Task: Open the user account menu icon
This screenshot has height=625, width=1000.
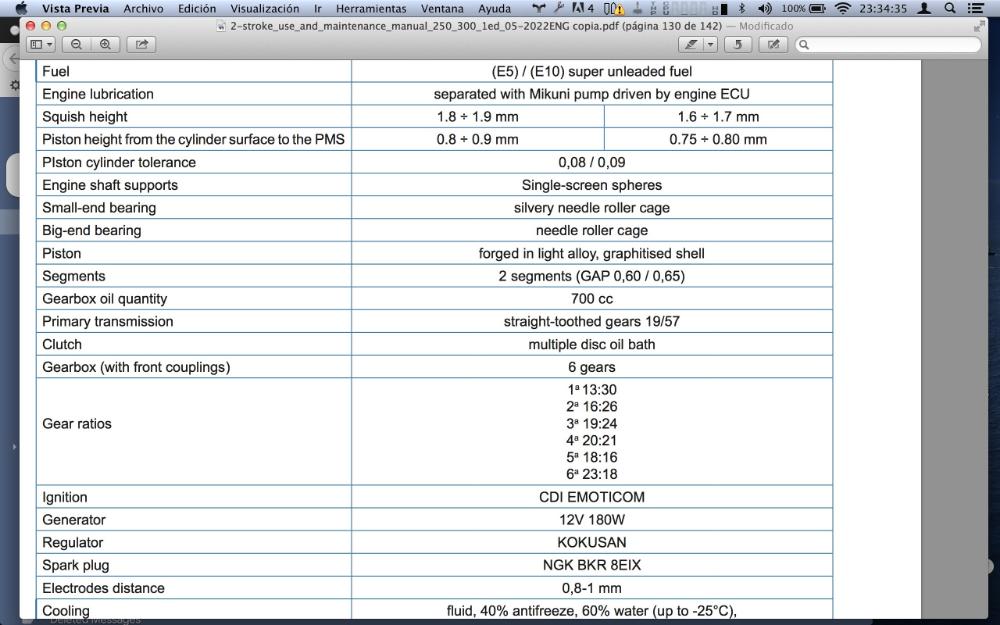Action: pyautogui.click(x=924, y=8)
